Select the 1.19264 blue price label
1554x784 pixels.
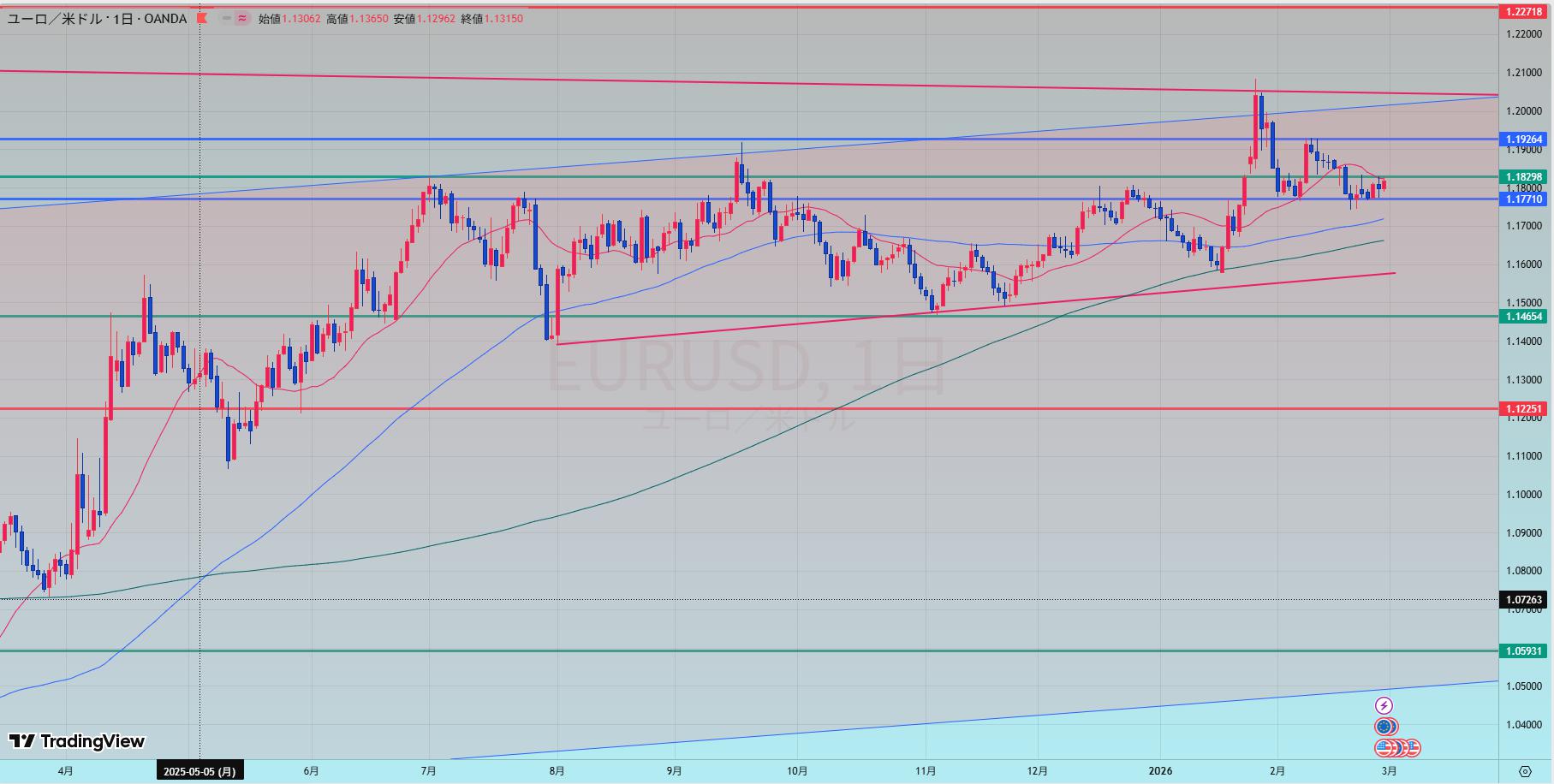(x=1524, y=140)
